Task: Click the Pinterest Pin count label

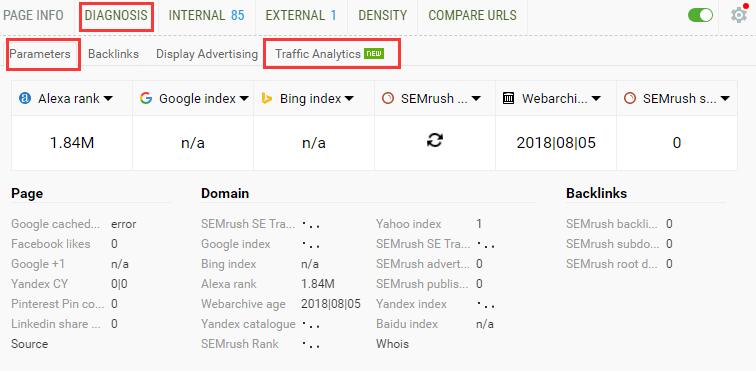Action: (x=57, y=304)
